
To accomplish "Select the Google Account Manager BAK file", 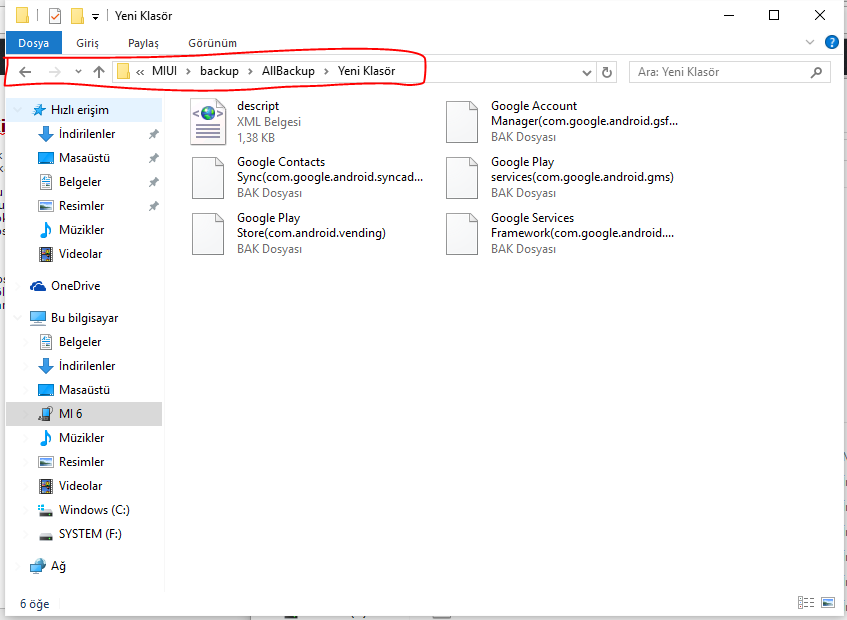I will 562,122.
